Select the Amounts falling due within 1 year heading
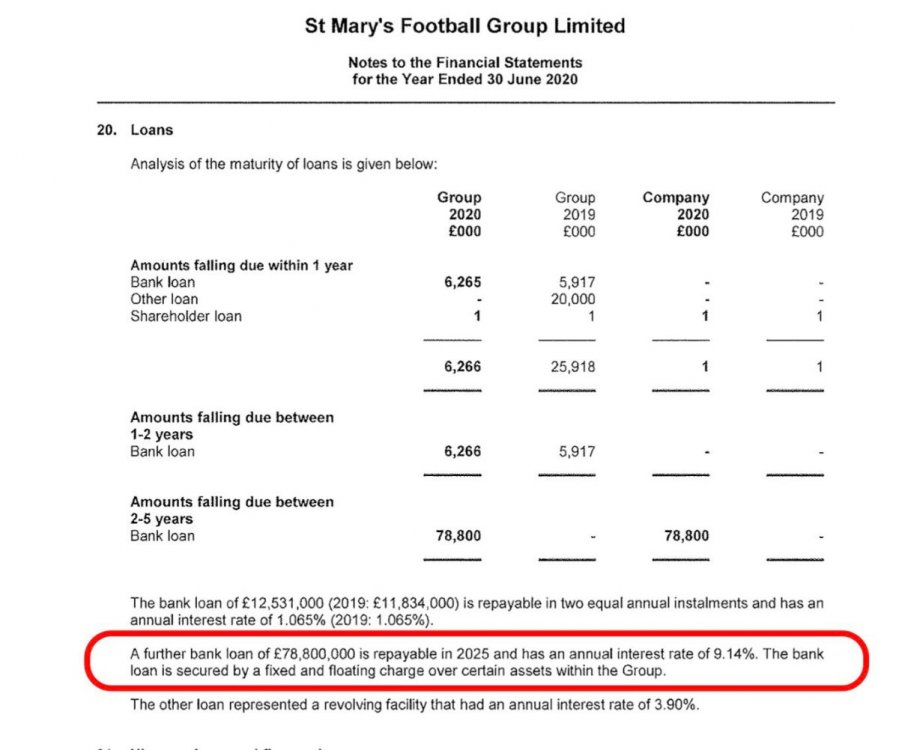 (x=241, y=265)
